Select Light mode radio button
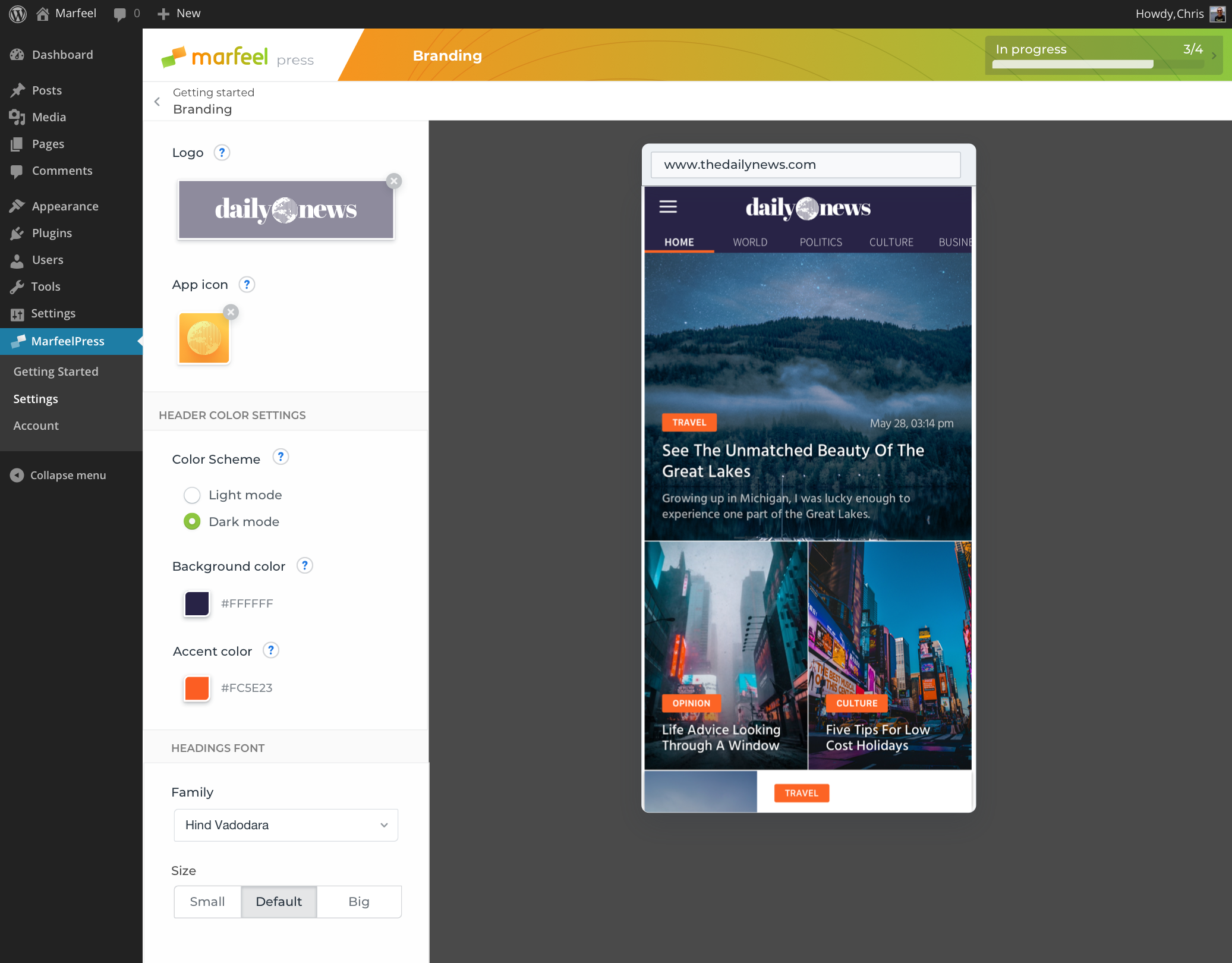 tap(192, 495)
